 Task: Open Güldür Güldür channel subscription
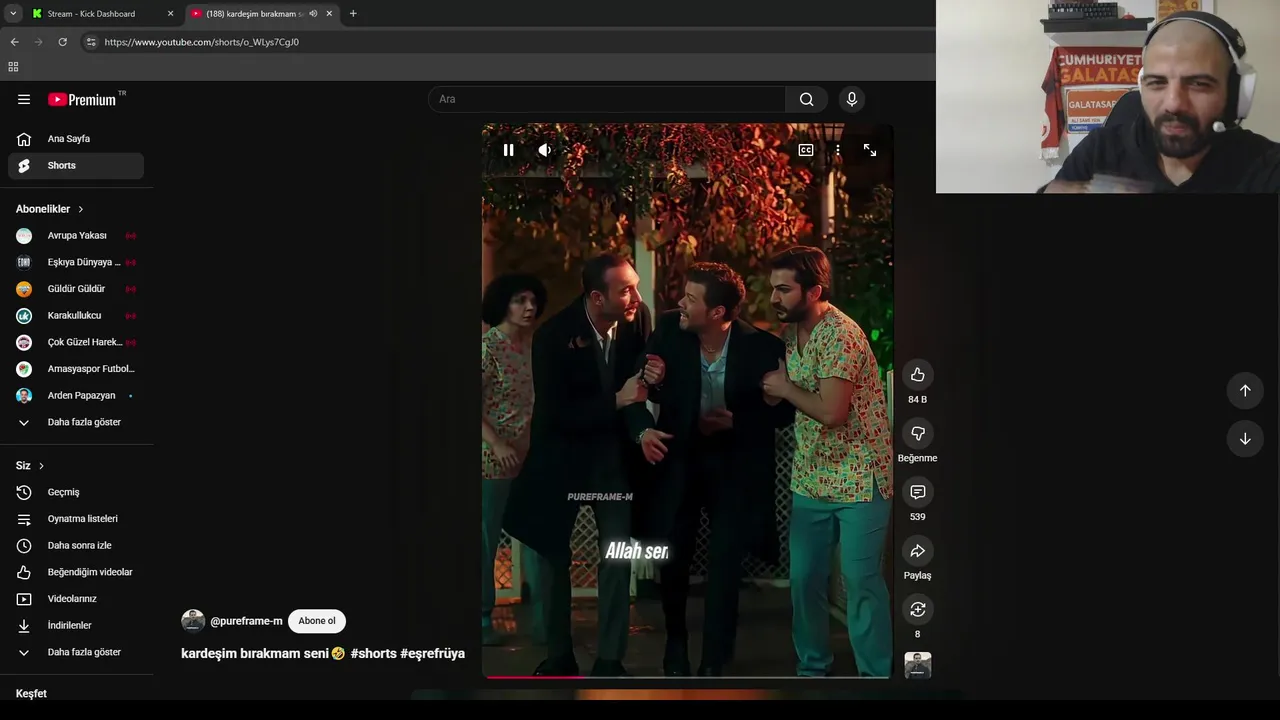point(76,289)
